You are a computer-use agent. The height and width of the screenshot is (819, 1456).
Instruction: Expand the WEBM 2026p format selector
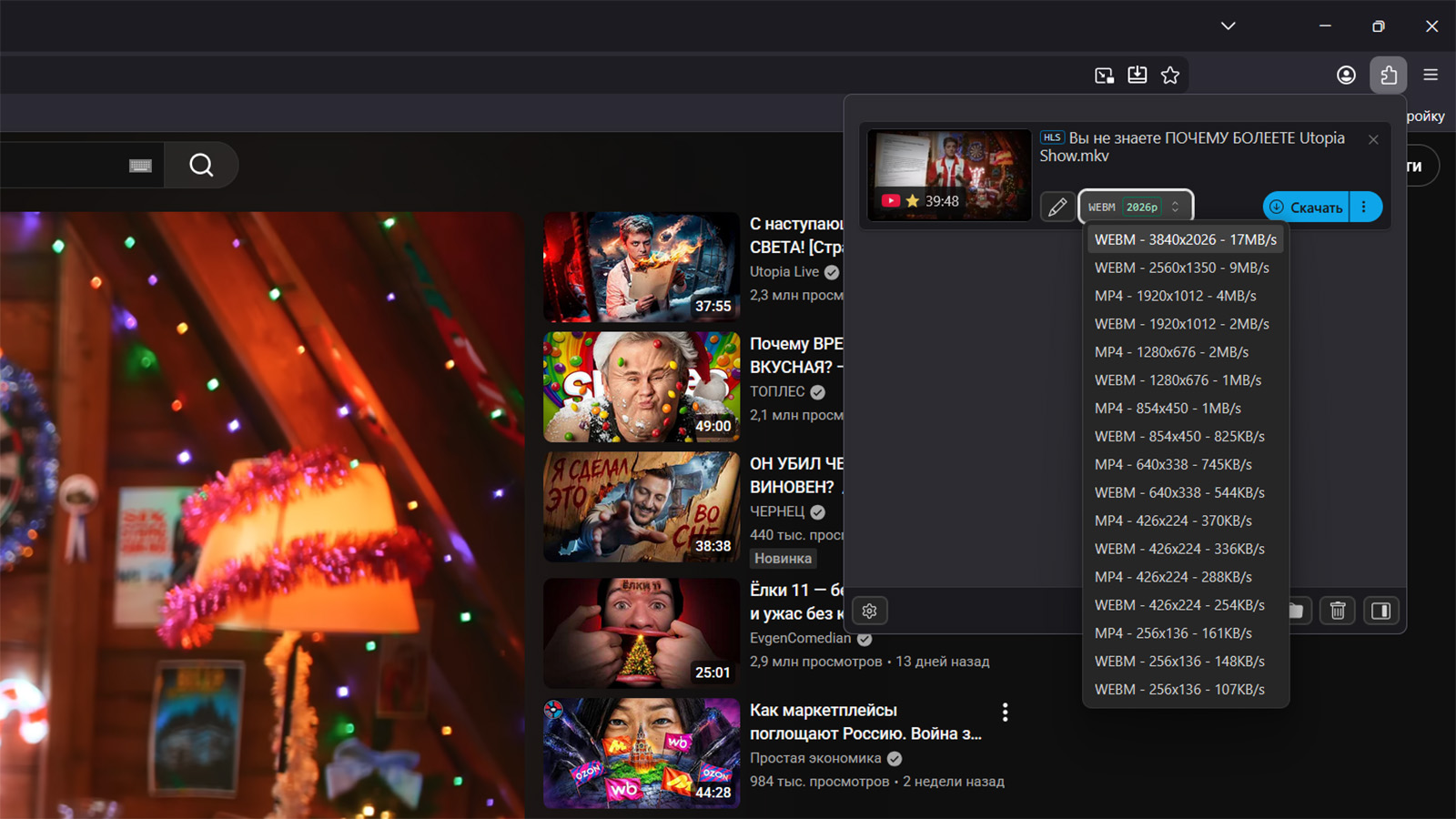coord(1135,207)
